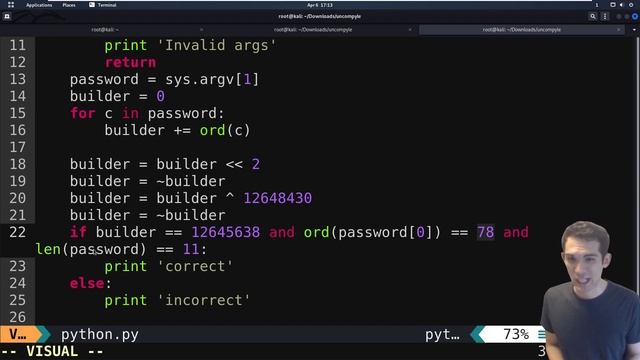Click the number 12648430 on line 20
The image size is (640, 360).
click(x=278, y=198)
